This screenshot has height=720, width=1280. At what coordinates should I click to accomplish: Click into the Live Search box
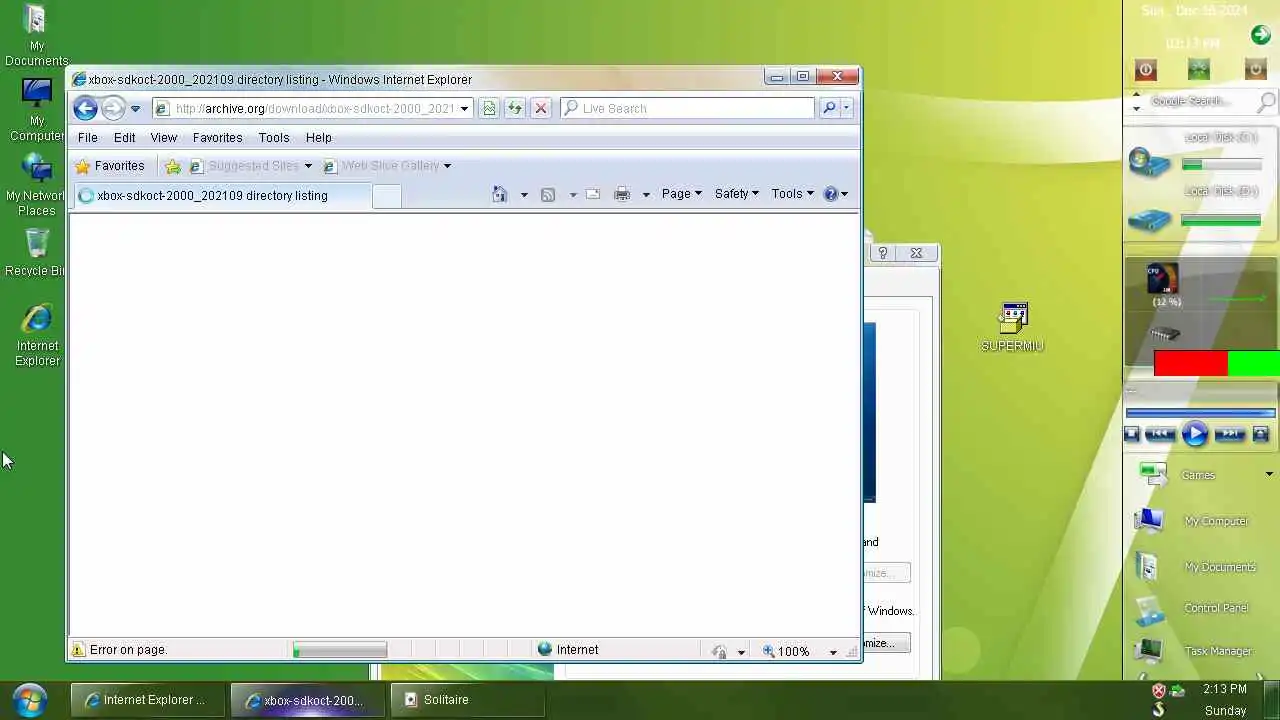tap(687, 108)
